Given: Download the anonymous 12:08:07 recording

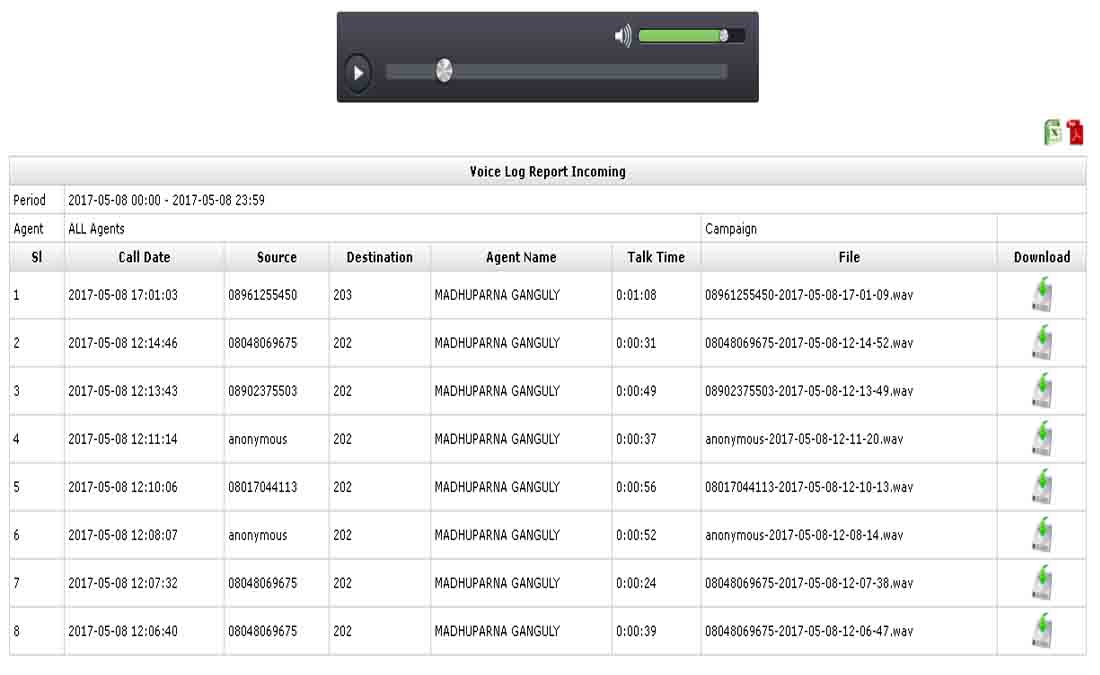Looking at the screenshot, I should point(1043,534).
